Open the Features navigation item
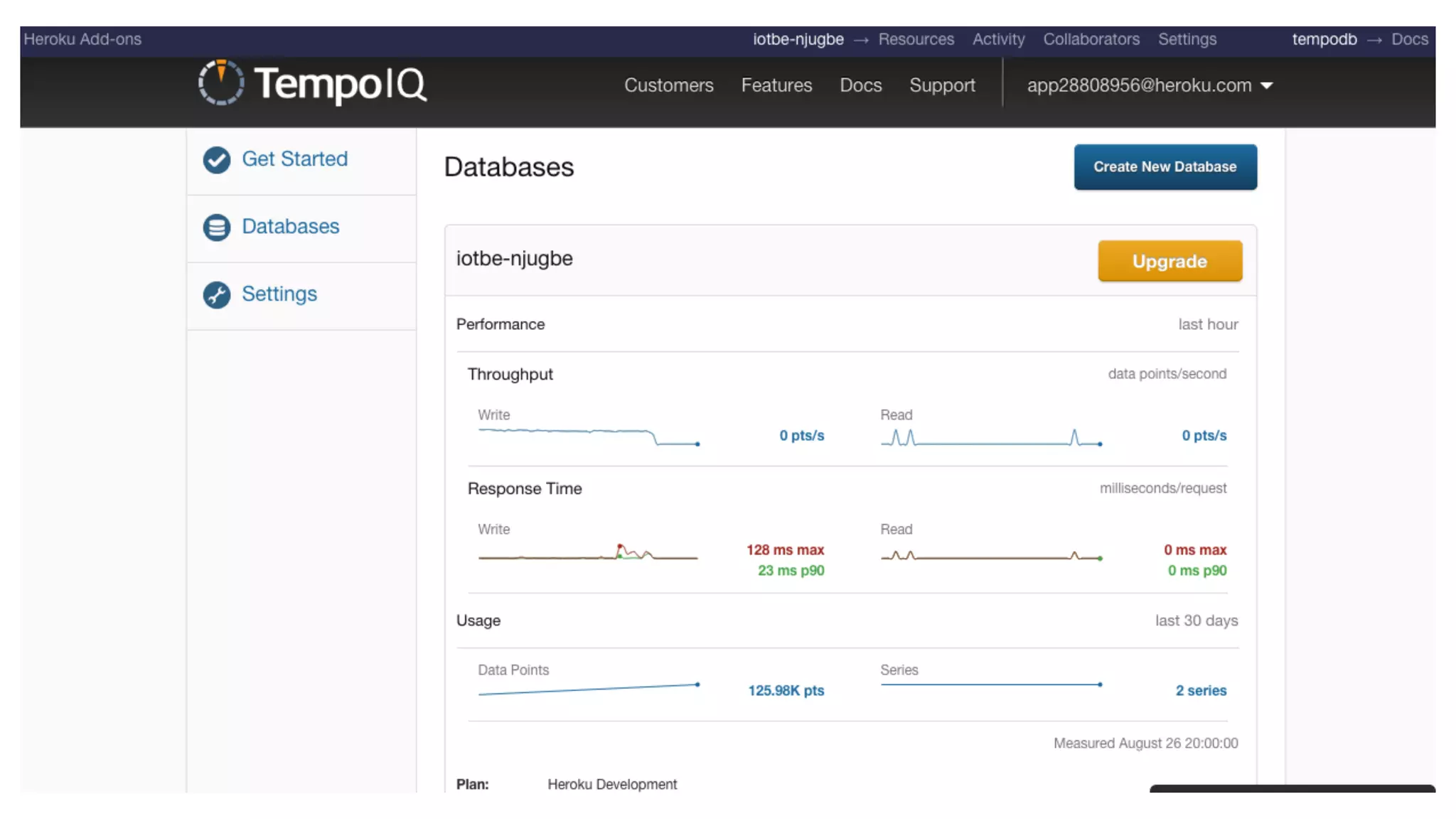 click(x=776, y=85)
